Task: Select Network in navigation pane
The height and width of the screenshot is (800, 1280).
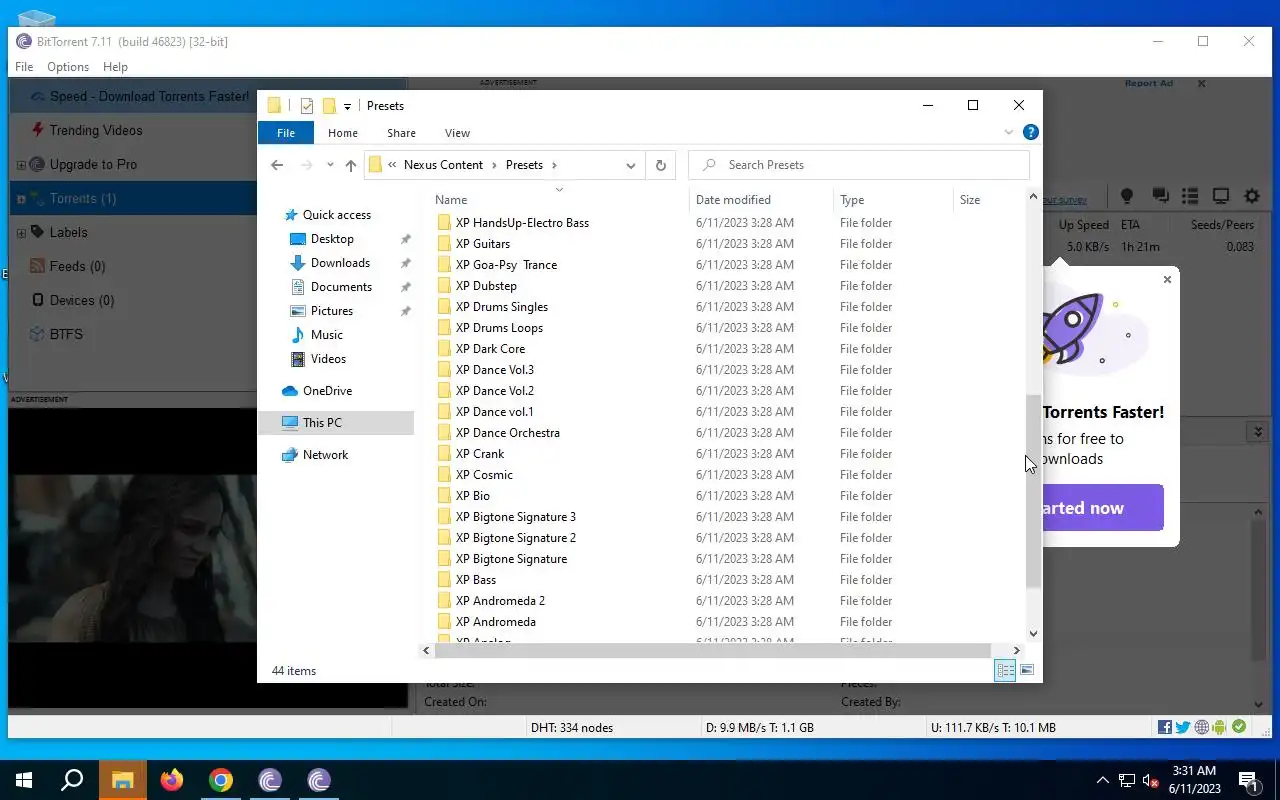Action: 325,455
